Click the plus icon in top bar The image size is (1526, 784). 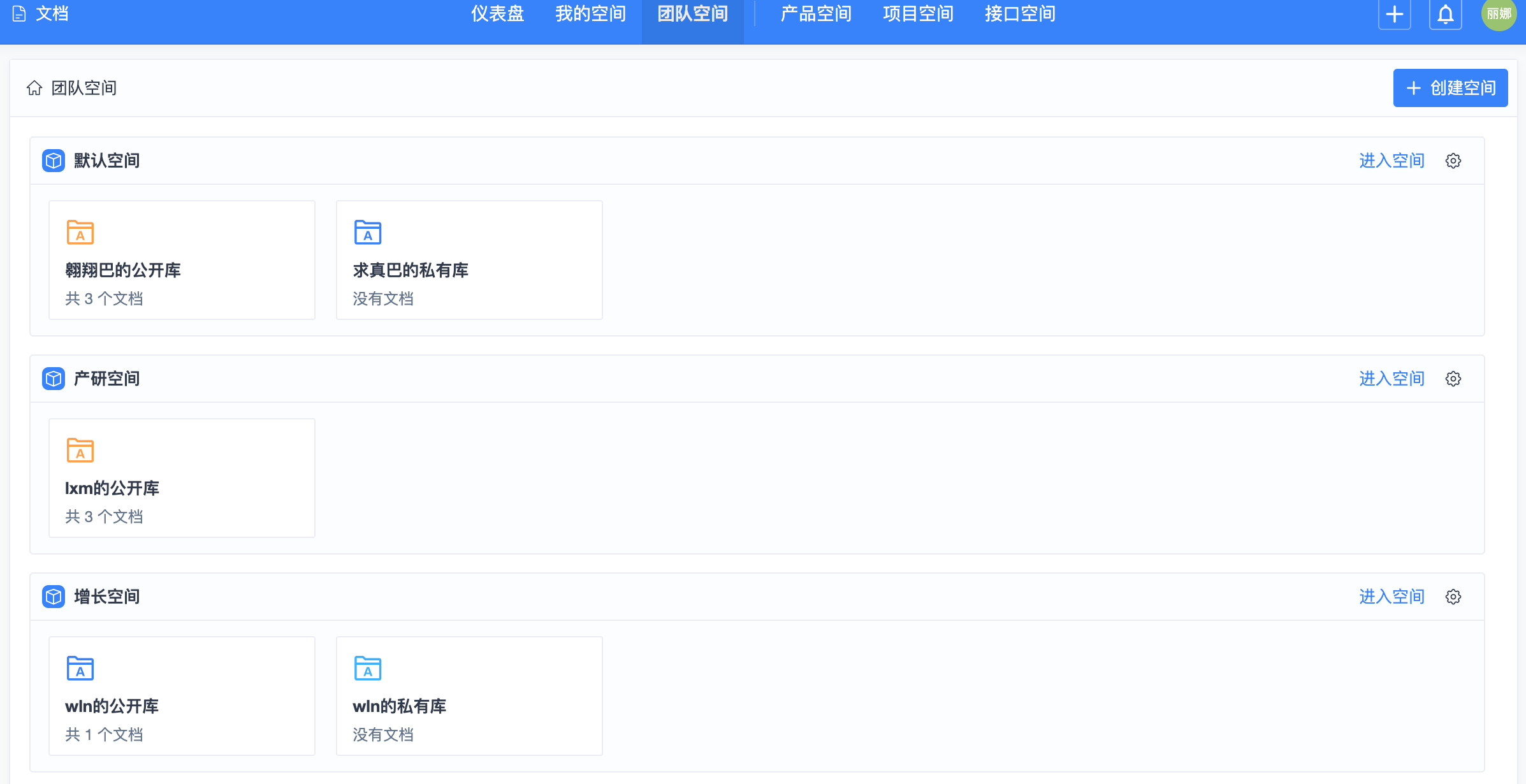click(1395, 14)
